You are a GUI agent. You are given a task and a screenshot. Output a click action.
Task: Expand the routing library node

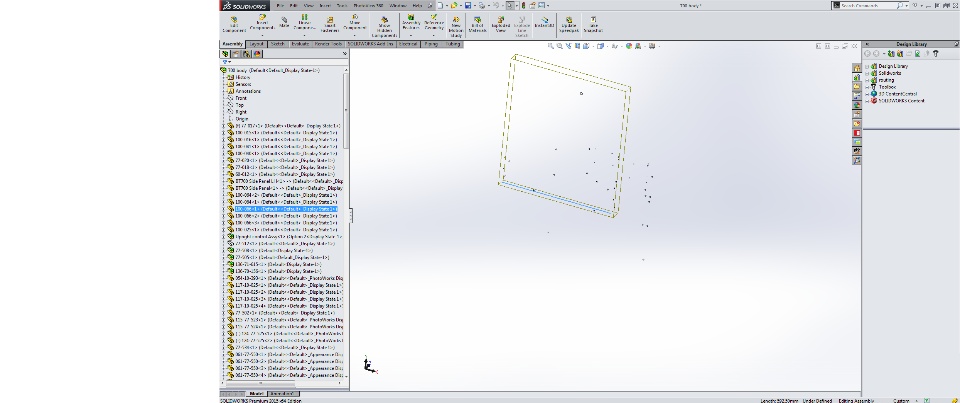point(867,80)
